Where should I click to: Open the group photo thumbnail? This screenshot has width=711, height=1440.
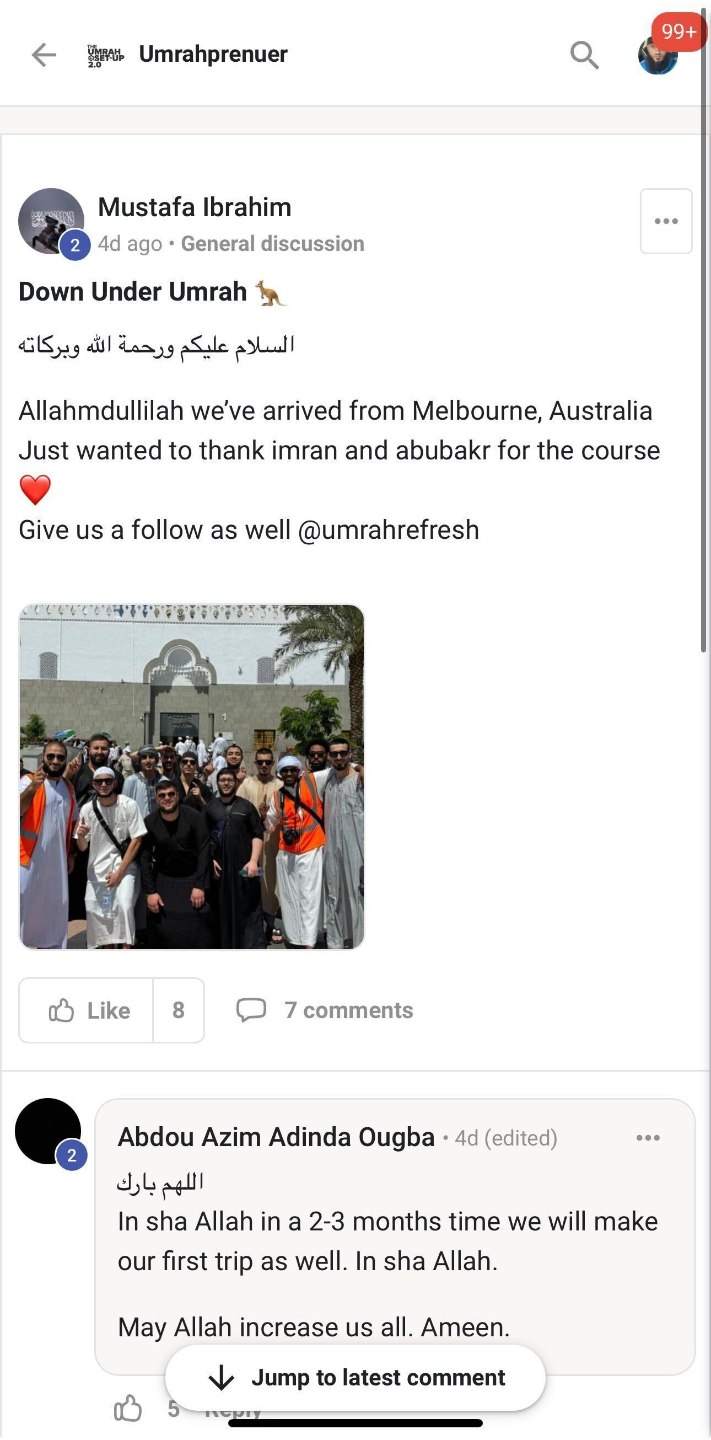[x=192, y=776]
